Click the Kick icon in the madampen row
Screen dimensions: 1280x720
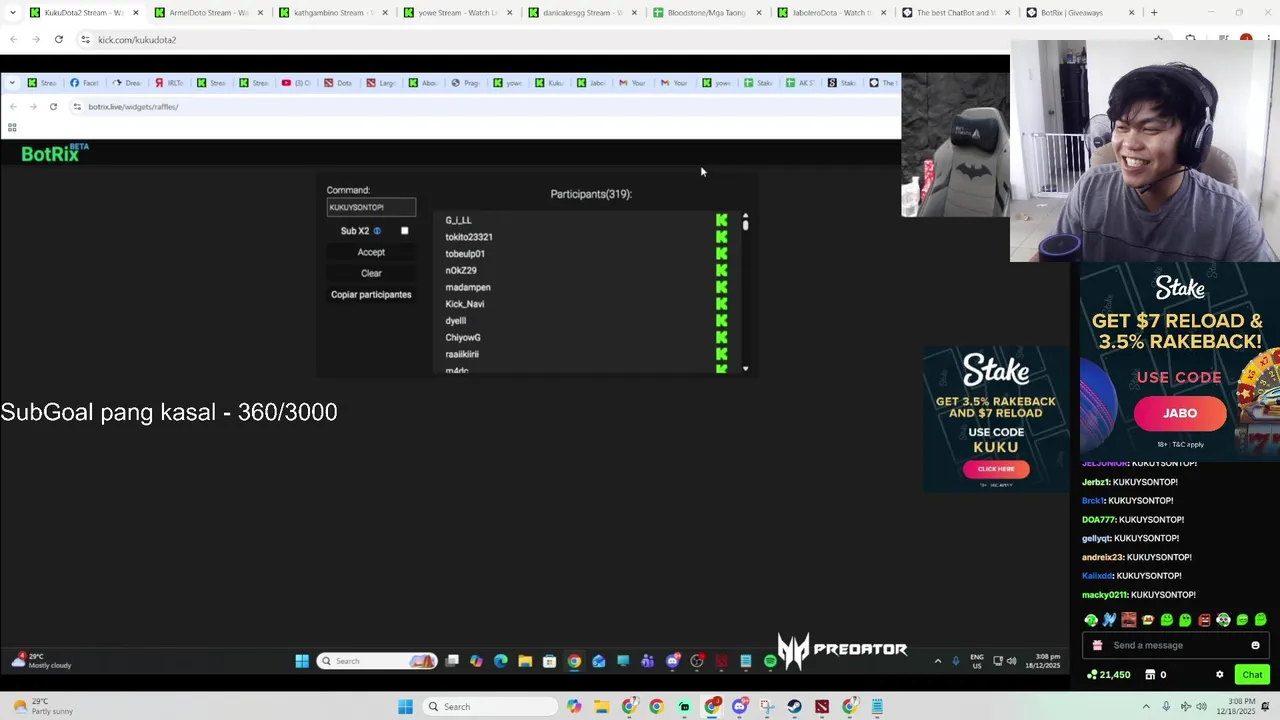pyautogui.click(x=722, y=287)
